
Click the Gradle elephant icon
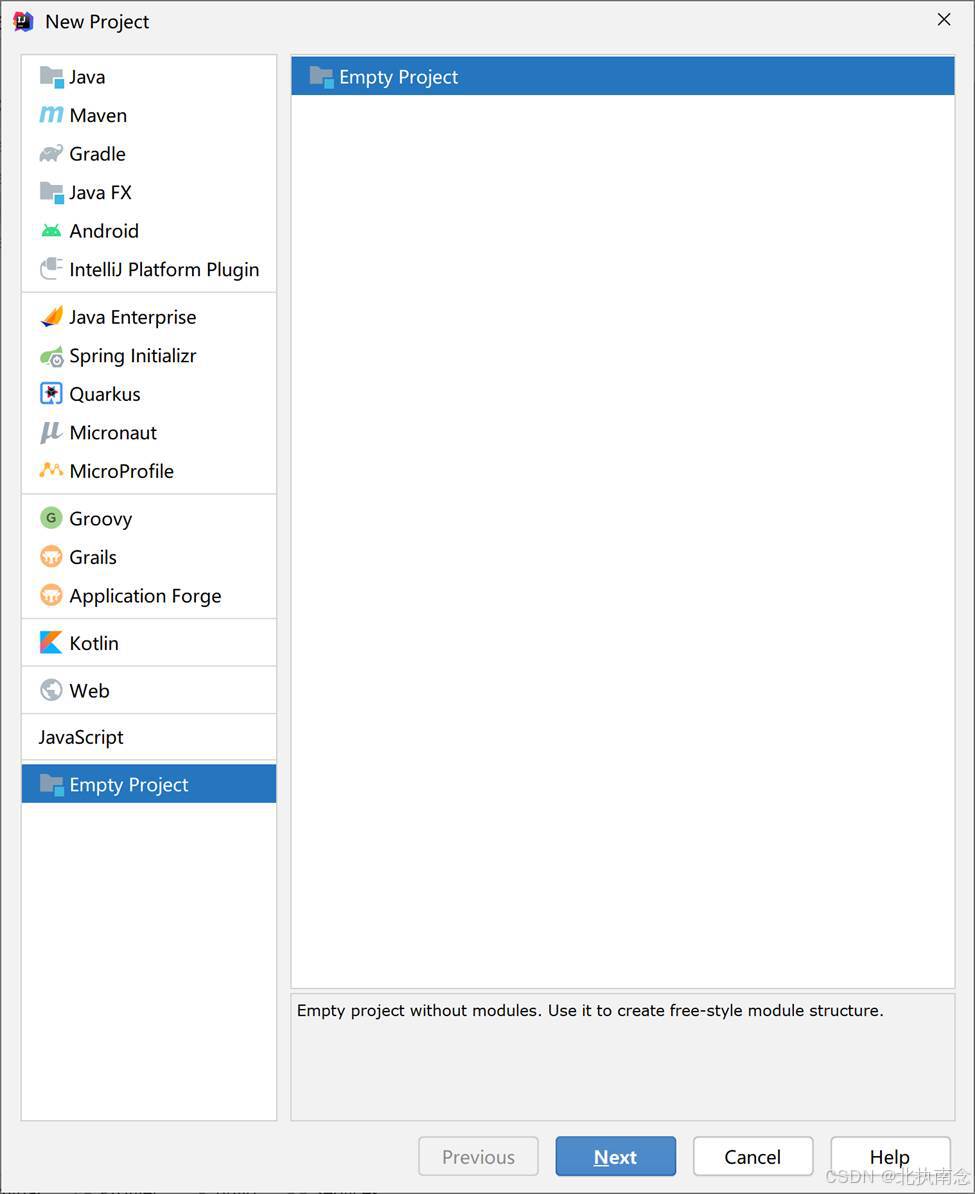tap(51, 154)
